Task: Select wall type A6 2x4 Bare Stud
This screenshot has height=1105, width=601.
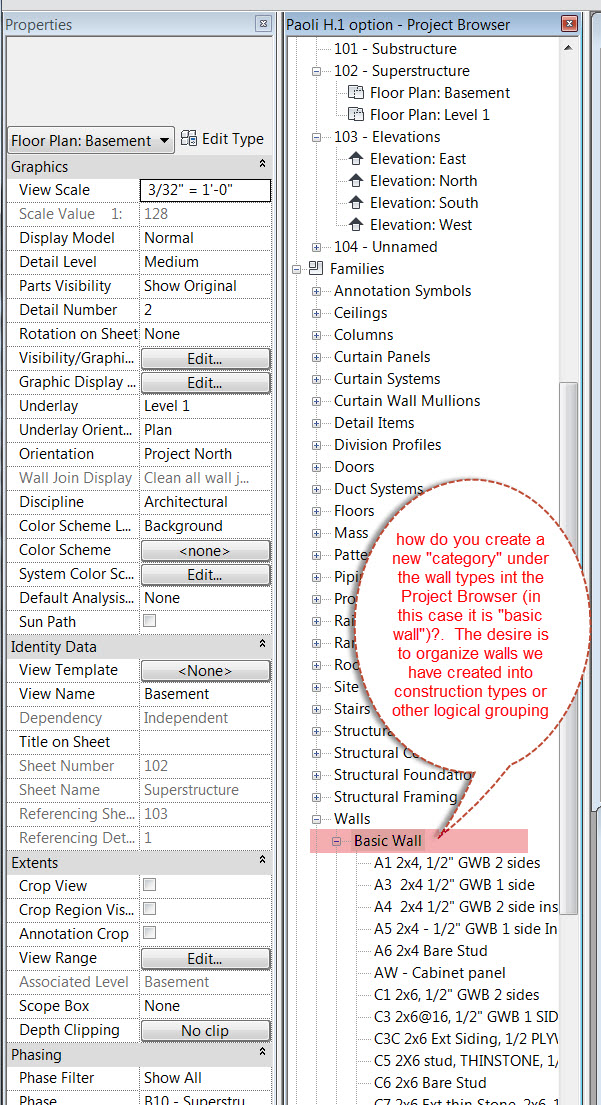Action: pyautogui.click(x=430, y=951)
